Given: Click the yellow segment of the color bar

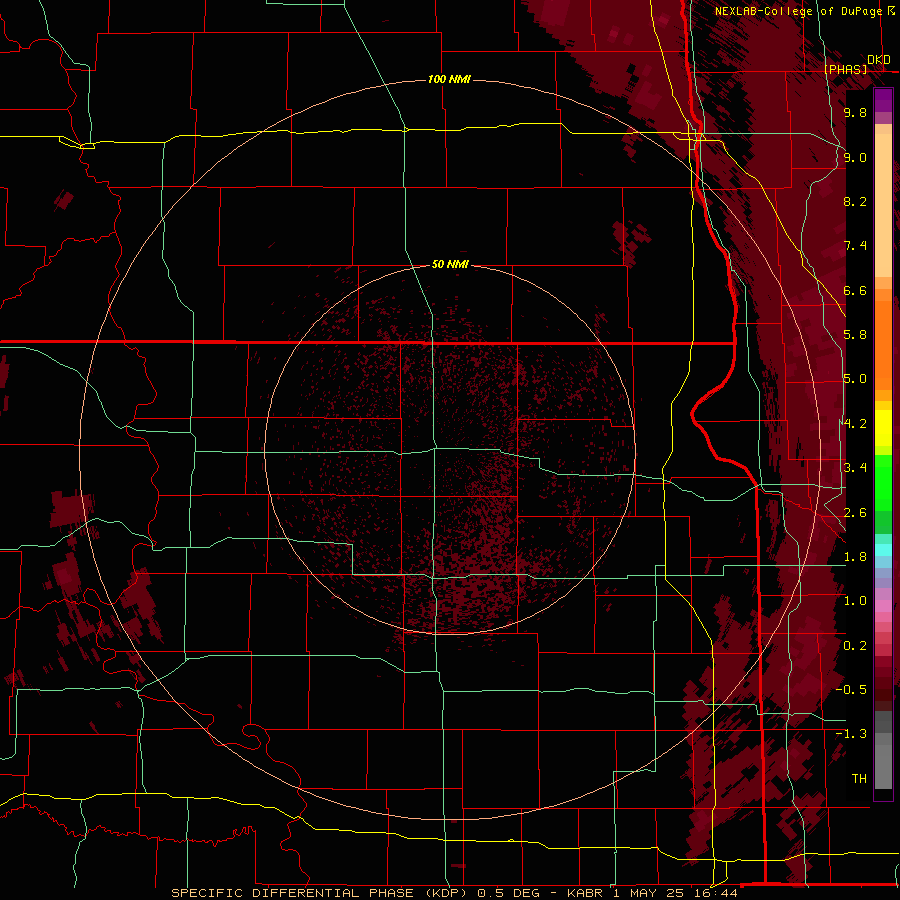Looking at the screenshot, I should 883,428.
